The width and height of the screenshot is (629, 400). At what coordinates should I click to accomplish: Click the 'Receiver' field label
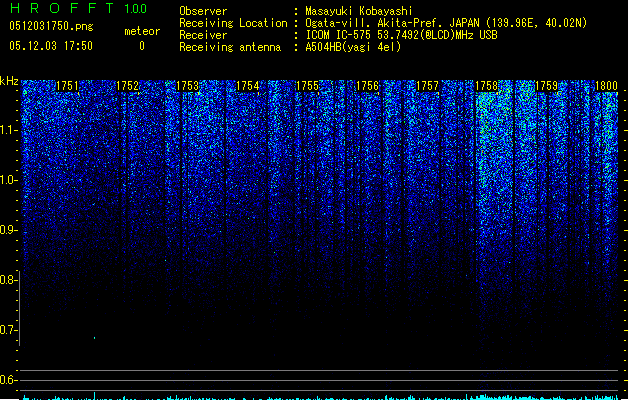click(203, 35)
